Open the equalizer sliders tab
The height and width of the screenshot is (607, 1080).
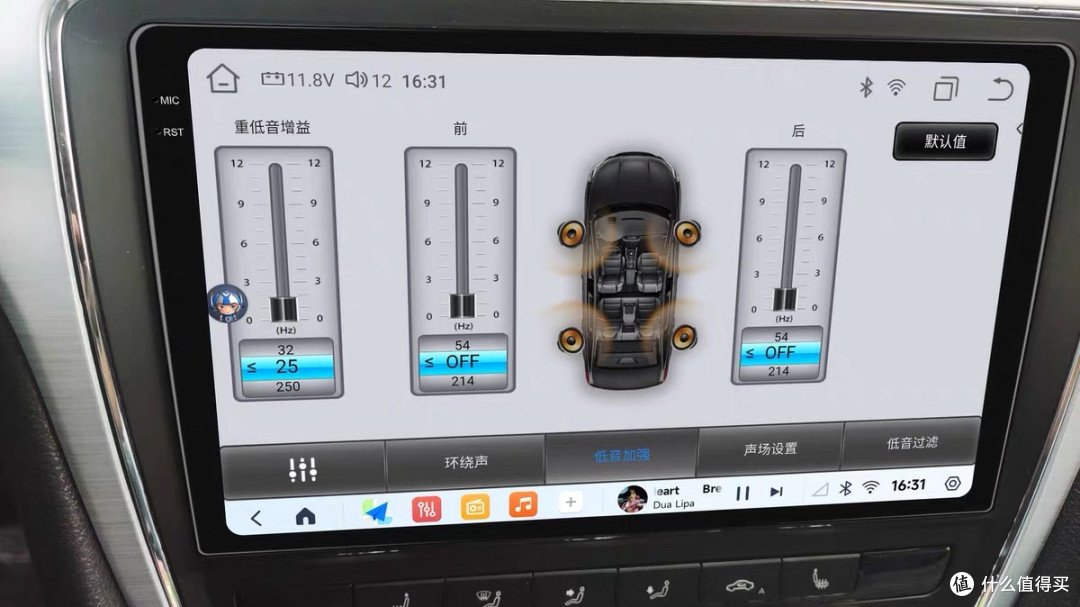click(x=302, y=469)
